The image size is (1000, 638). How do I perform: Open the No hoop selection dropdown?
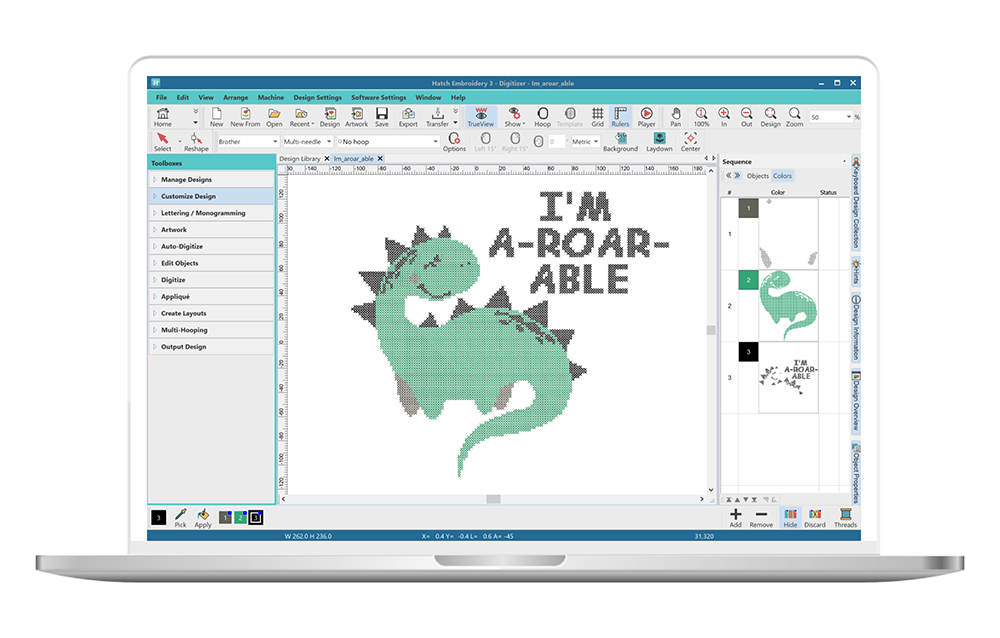click(387, 142)
